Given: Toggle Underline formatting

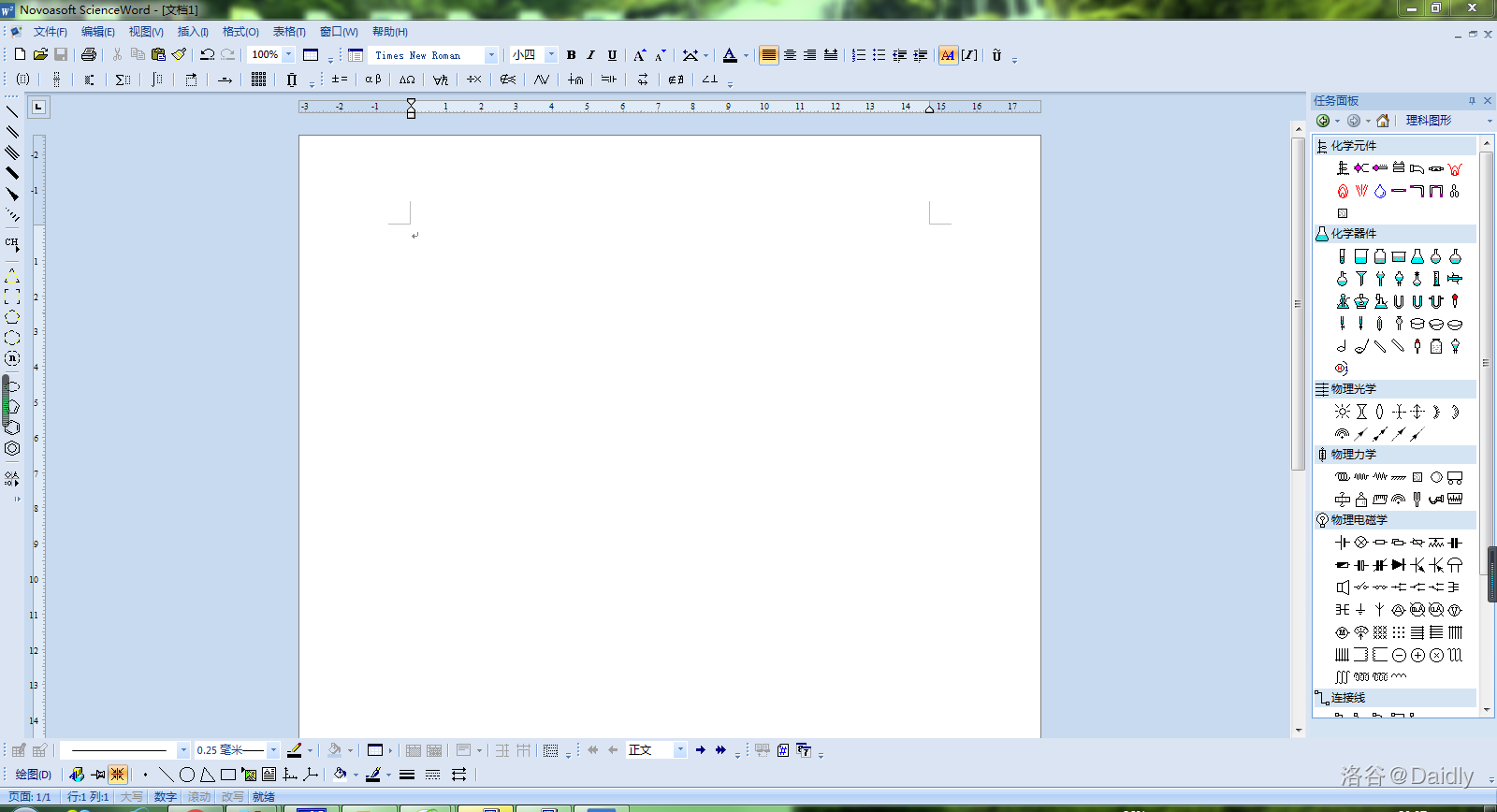Looking at the screenshot, I should click(612, 55).
